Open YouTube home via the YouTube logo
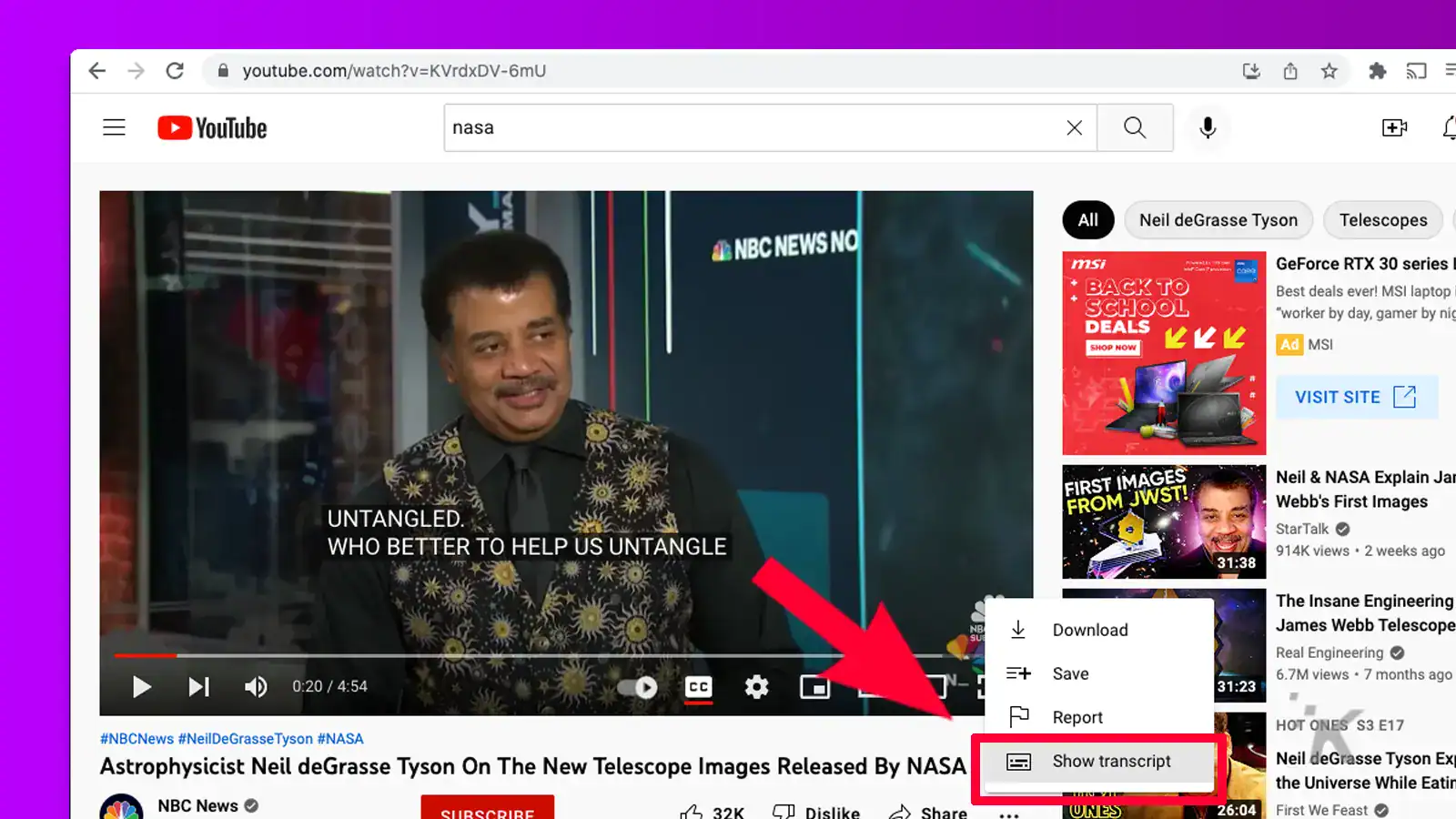 (210, 127)
